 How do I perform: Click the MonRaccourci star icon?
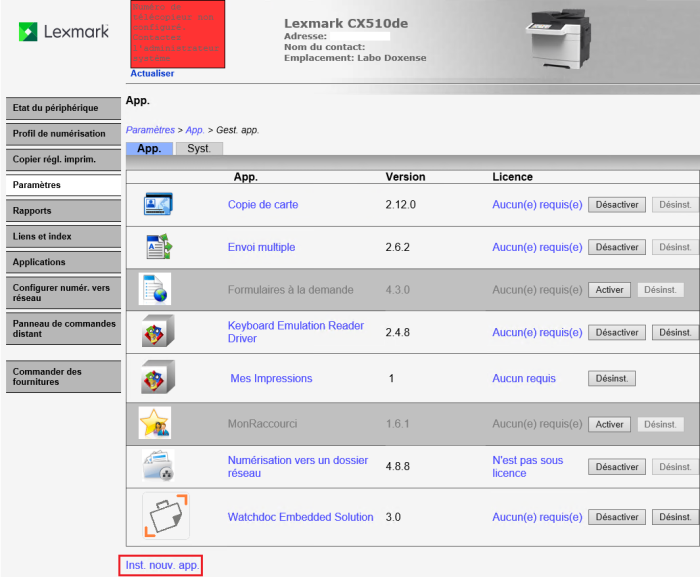pyautogui.click(x=155, y=424)
